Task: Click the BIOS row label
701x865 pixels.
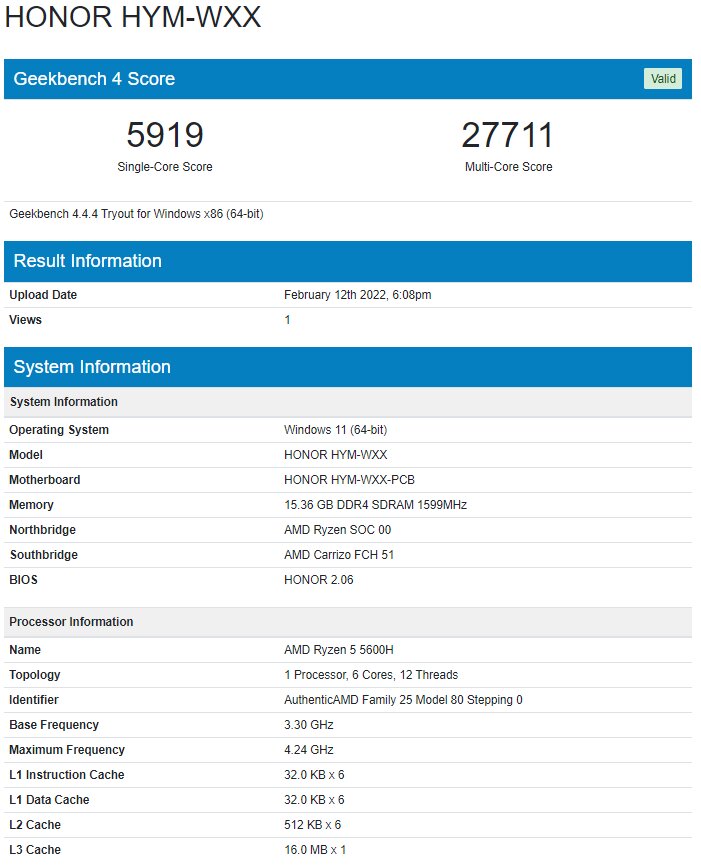Action: click(x=23, y=580)
